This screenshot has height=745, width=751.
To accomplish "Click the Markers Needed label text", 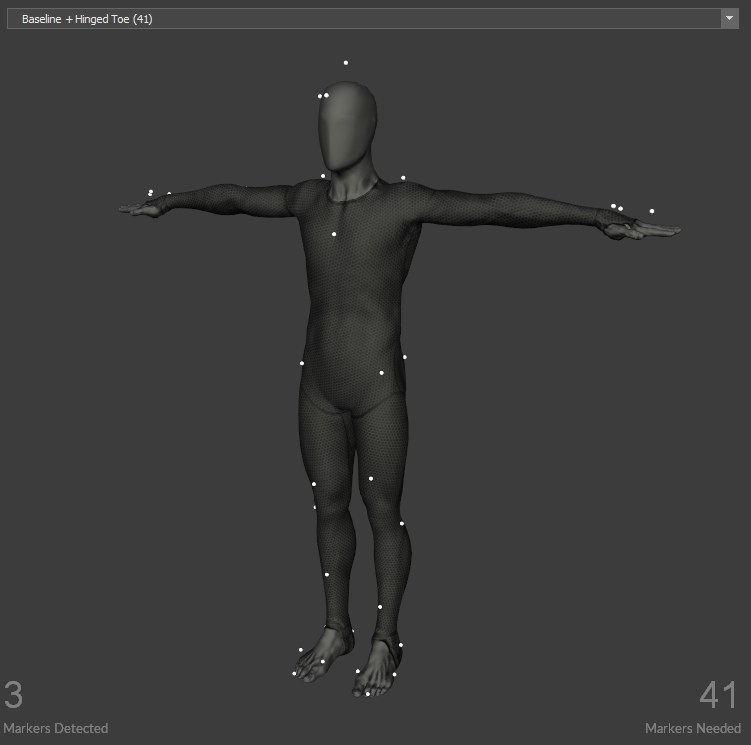I will (692, 728).
